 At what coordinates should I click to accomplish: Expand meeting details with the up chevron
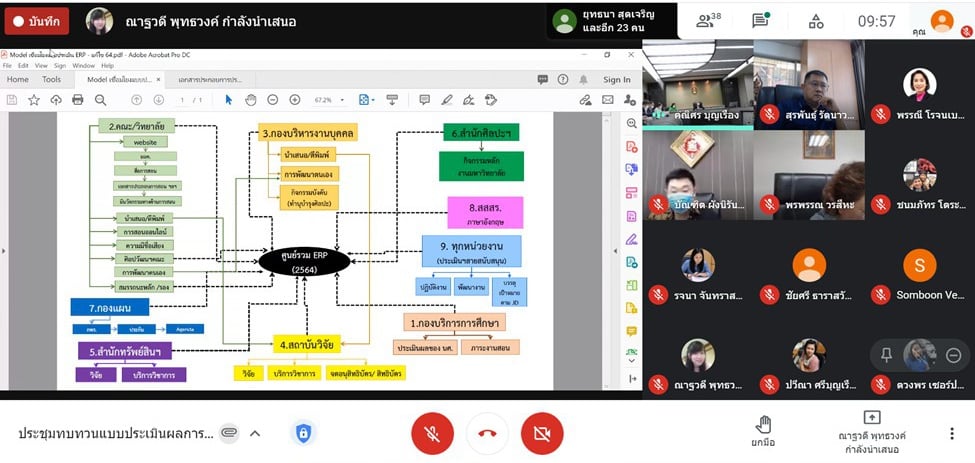click(255, 433)
